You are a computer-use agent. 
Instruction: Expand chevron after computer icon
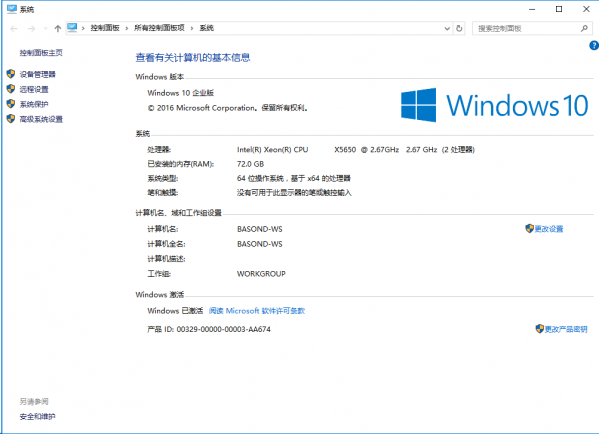click(x=83, y=28)
